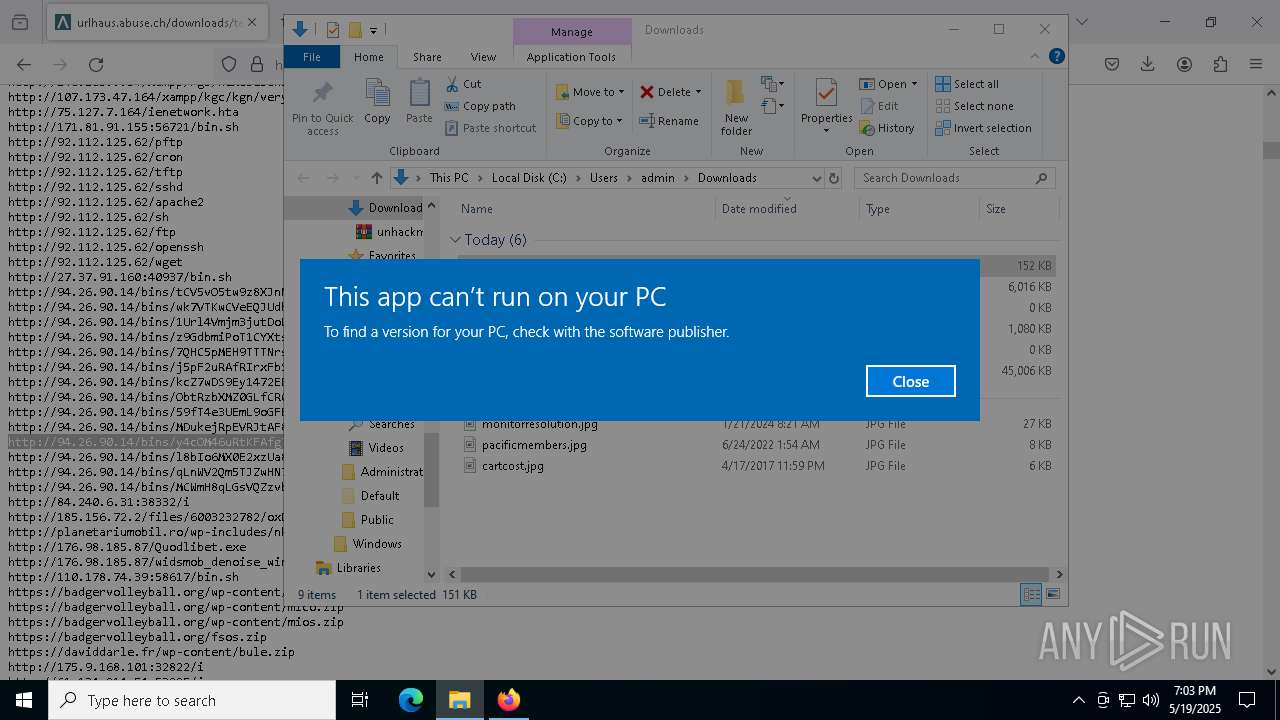
Task: Select file cartcost.jpg
Action: click(512, 466)
